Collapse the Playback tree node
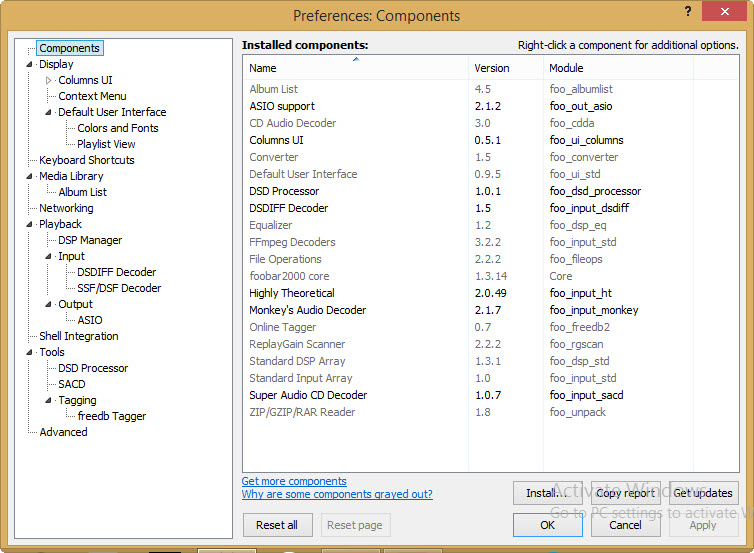Viewport: 754px width, 553px height. coord(29,225)
